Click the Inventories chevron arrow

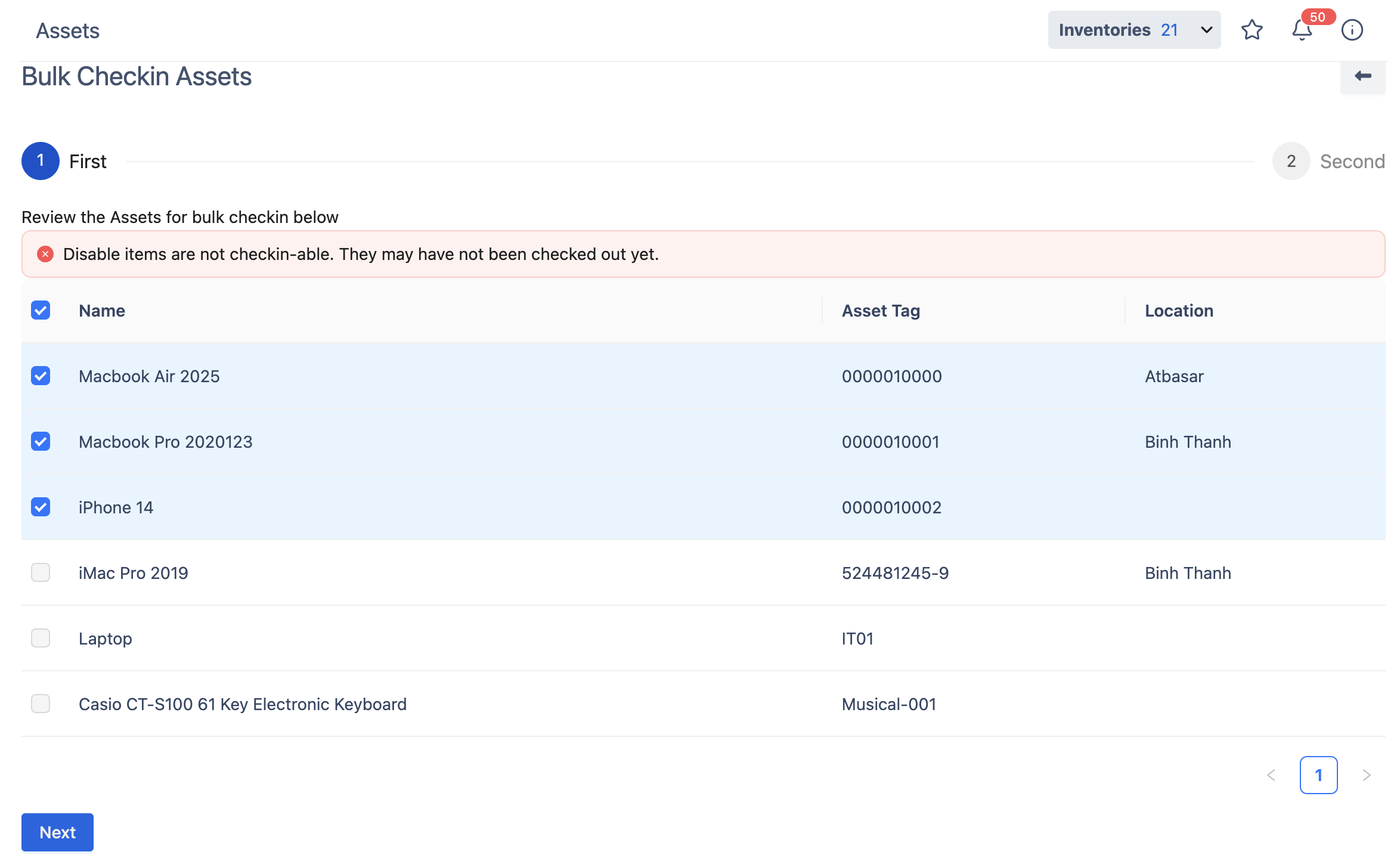[x=1206, y=30]
